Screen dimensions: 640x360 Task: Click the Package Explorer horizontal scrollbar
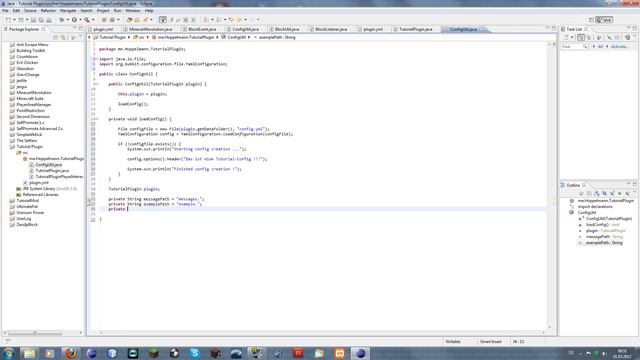35,333
